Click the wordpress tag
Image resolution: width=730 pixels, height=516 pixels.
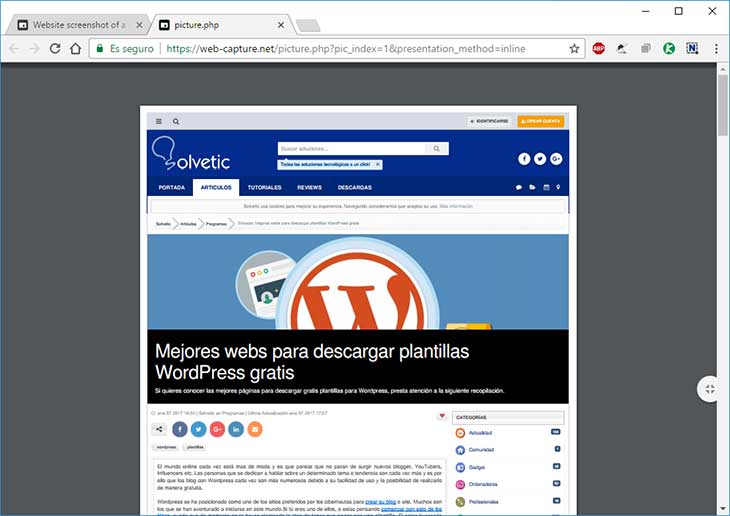click(166, 447)
